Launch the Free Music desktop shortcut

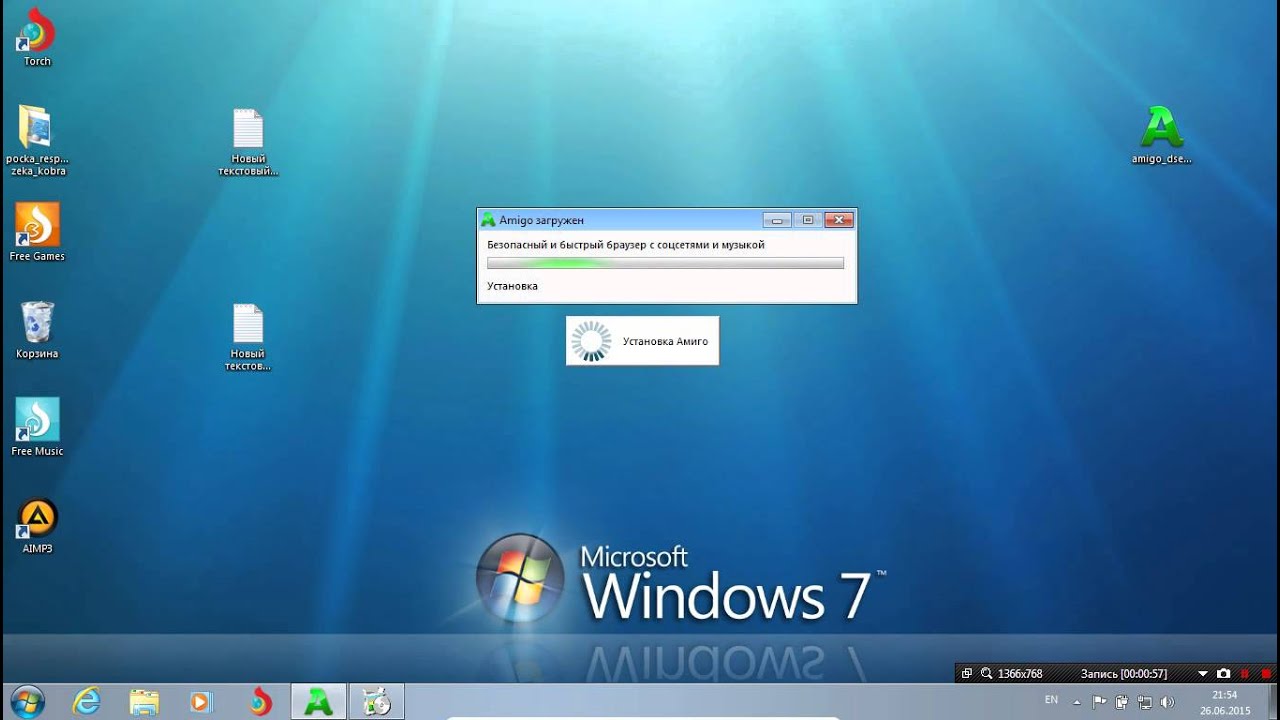click(37, 427)
